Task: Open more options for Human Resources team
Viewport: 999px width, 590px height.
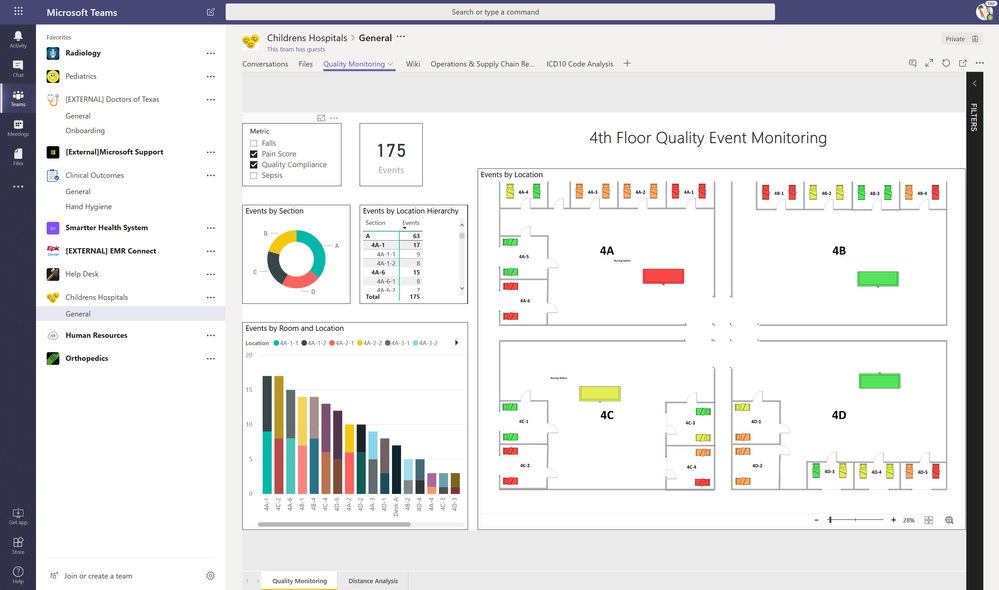Action: pyautogui.click(x=211, y=336)
